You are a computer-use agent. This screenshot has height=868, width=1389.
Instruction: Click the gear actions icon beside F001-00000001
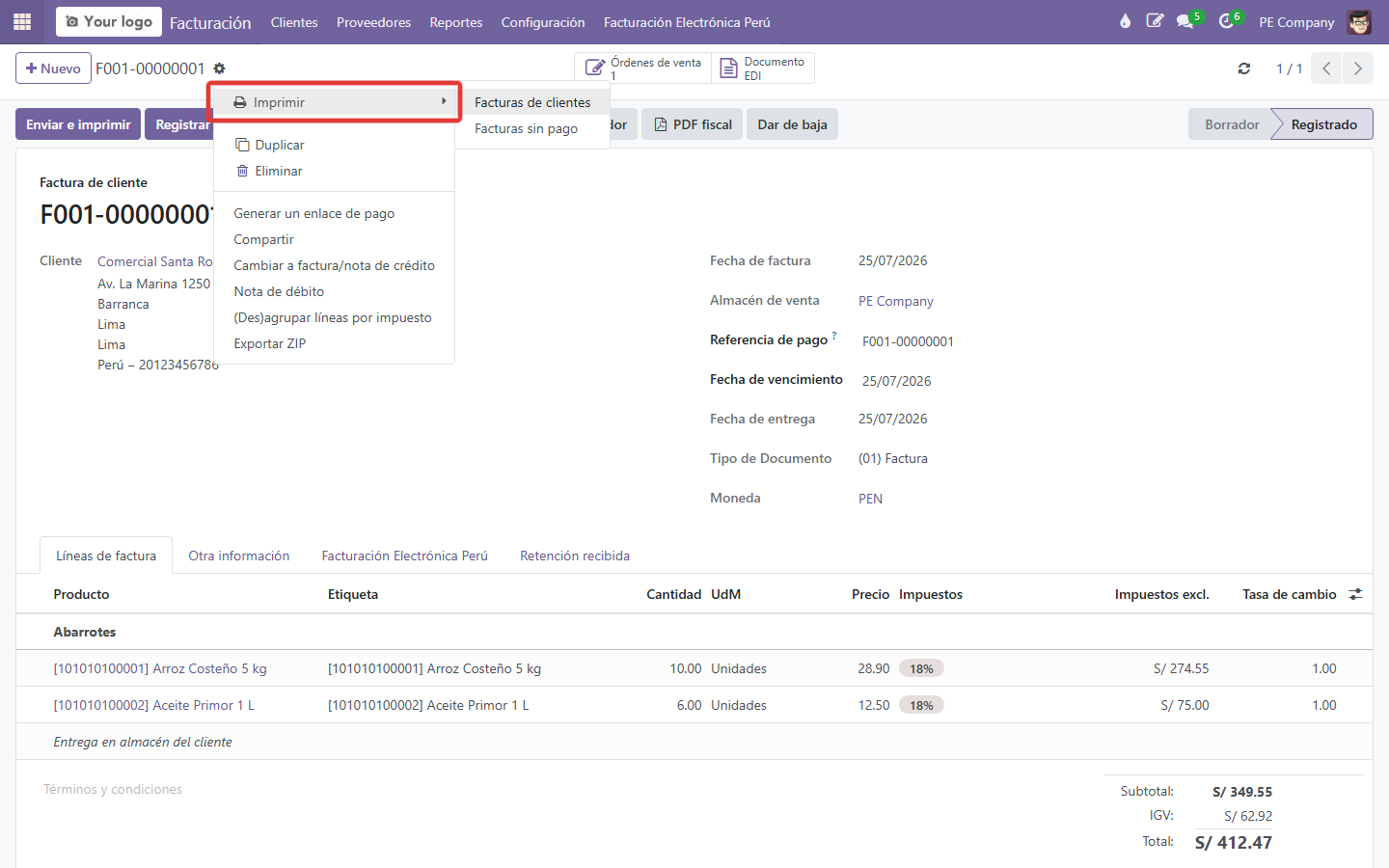219,68
